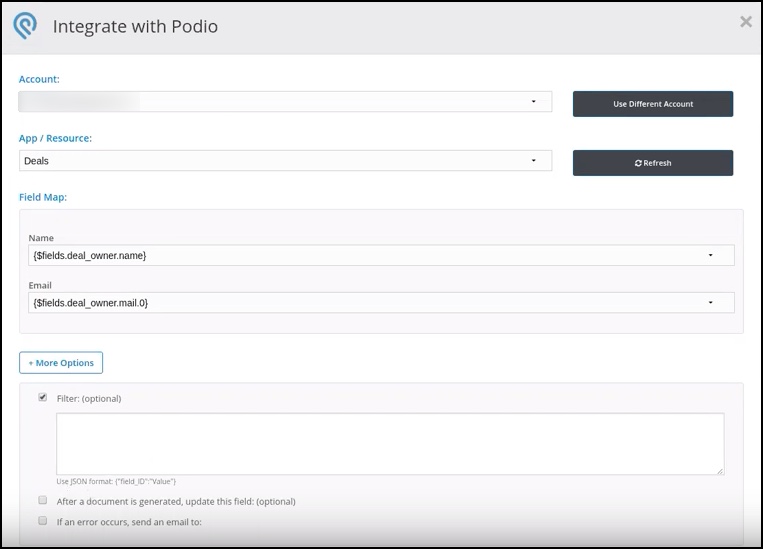Tick the send-email-on-error checkbox
Viewport: 763px width, 549px height.
pos(43,520)
